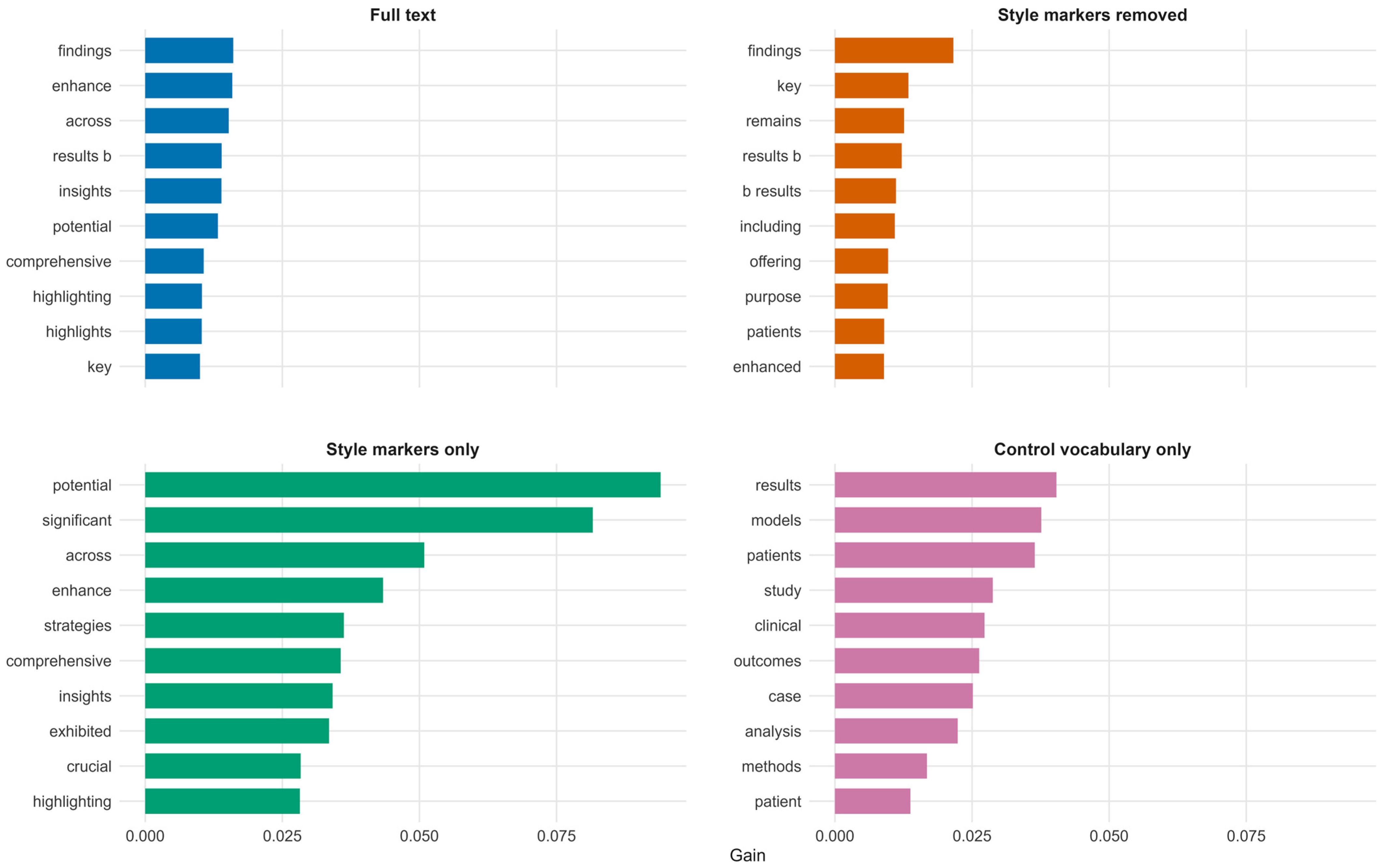Click the orange 'remains' bar

coord(869,121)
